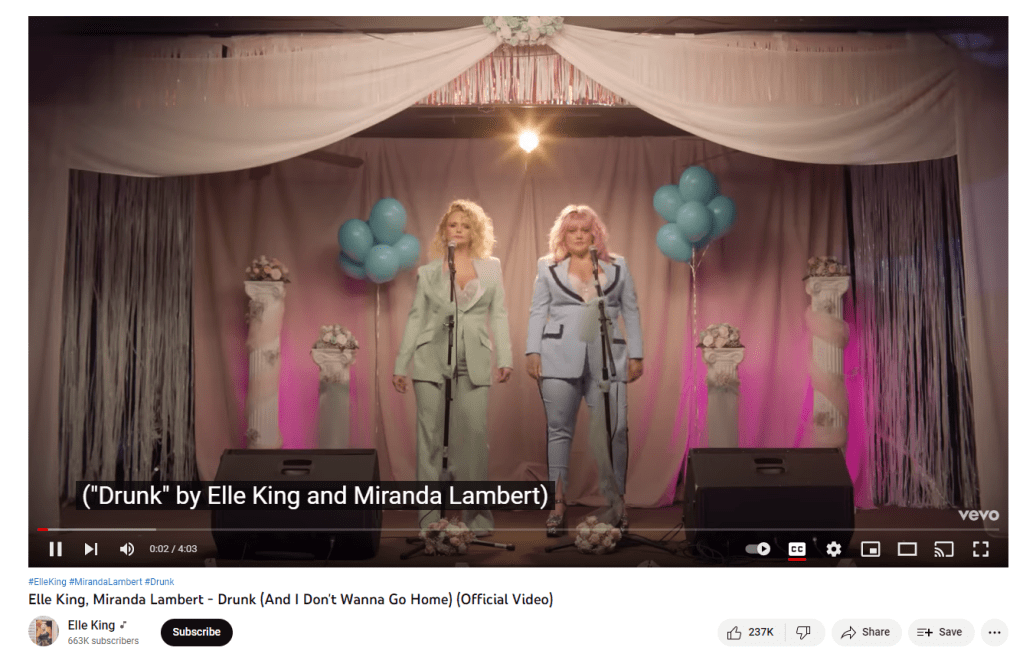Dislike this video
This screenshot has height=654, width=1023.
(x=804, y=632)
